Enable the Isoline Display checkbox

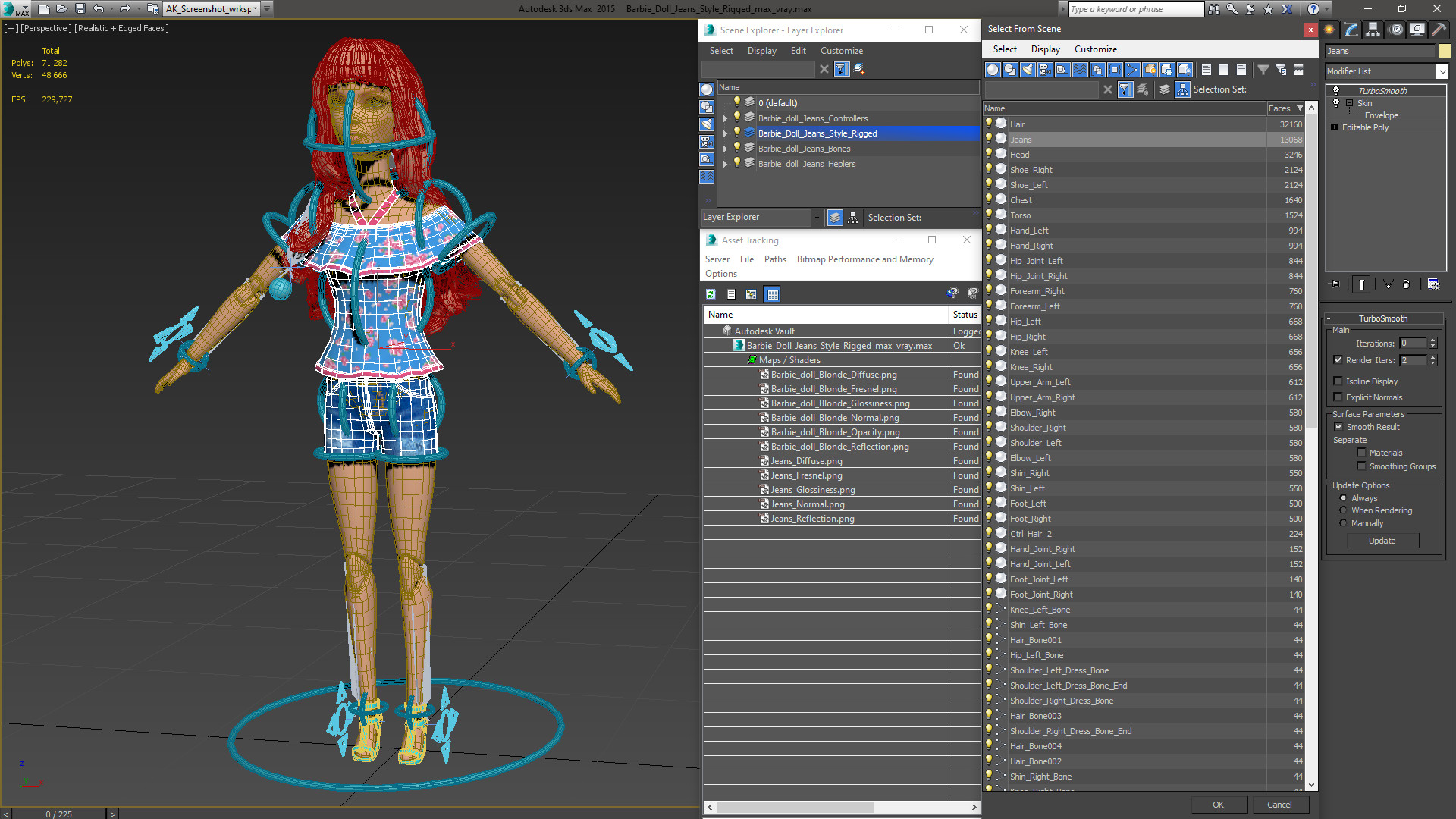[x=1338, y=381]
